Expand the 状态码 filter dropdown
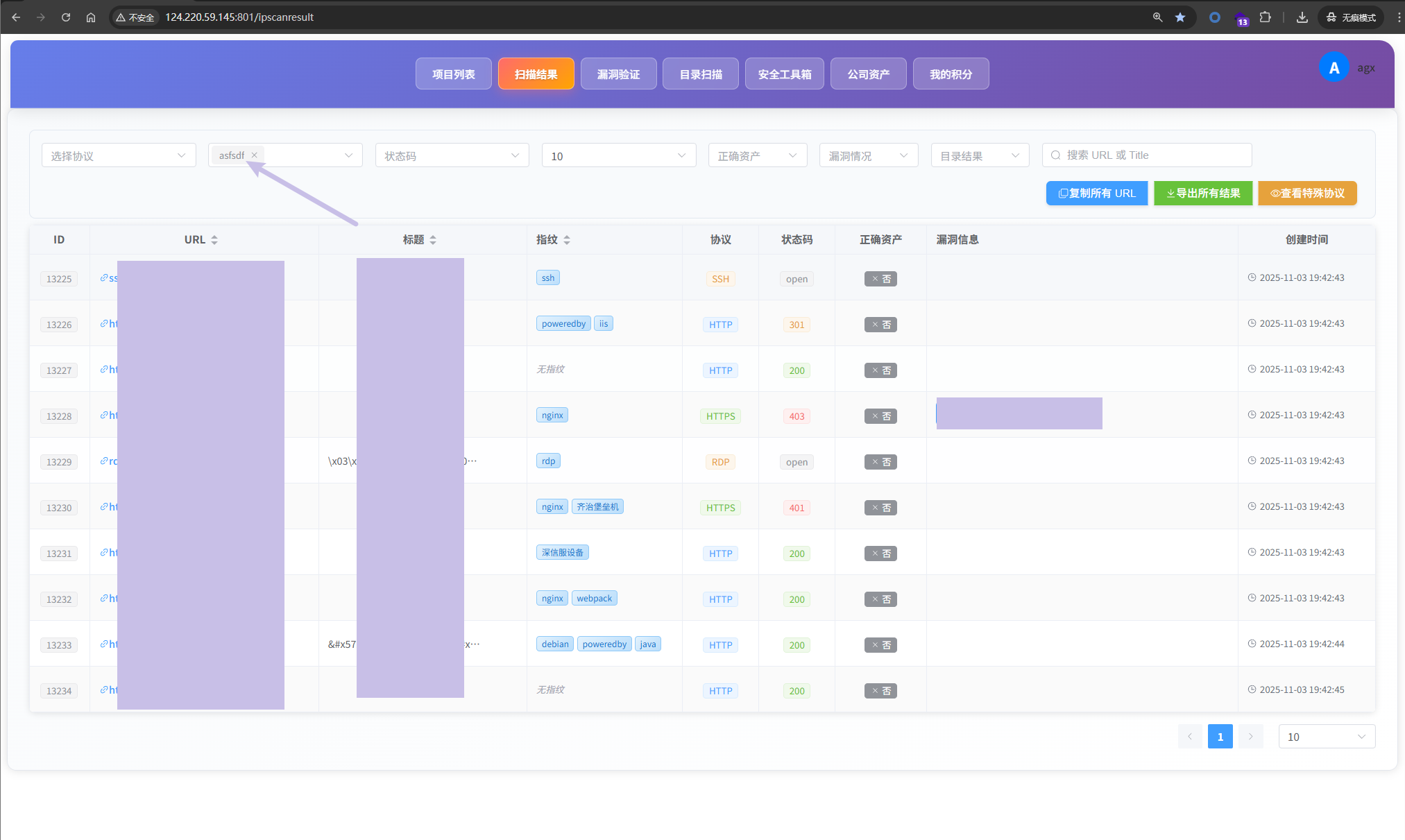The image size is (1405, 840). tap(452, 155)
